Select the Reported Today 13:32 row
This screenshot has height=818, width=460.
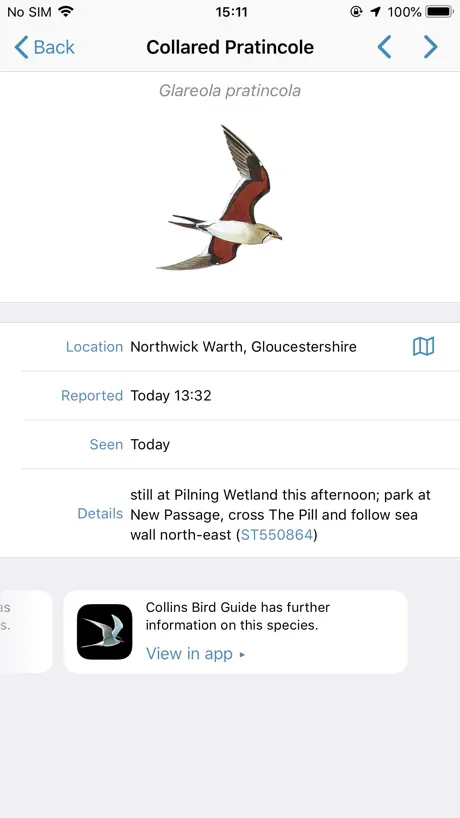230,396
